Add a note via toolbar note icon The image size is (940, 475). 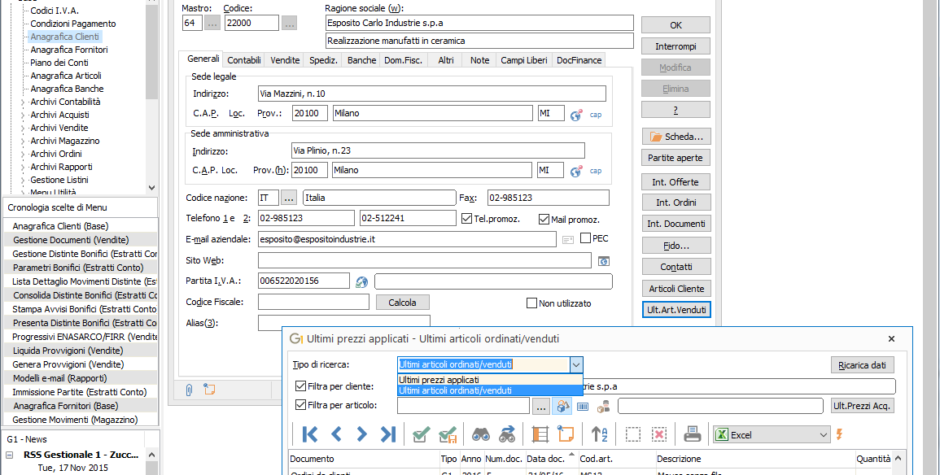click(565, 434)
